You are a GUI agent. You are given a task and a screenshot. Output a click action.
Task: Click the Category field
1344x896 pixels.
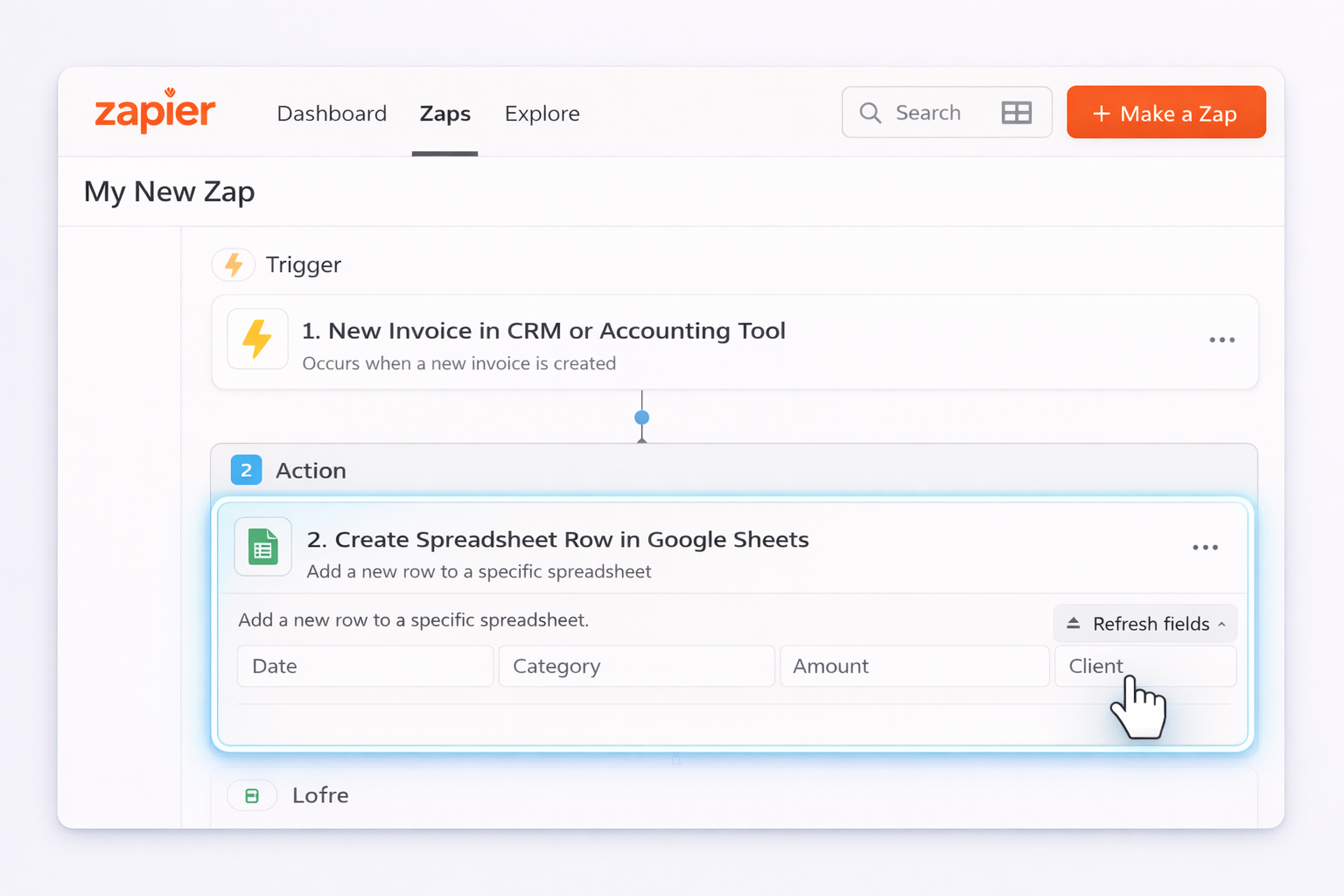click(636, 667)
